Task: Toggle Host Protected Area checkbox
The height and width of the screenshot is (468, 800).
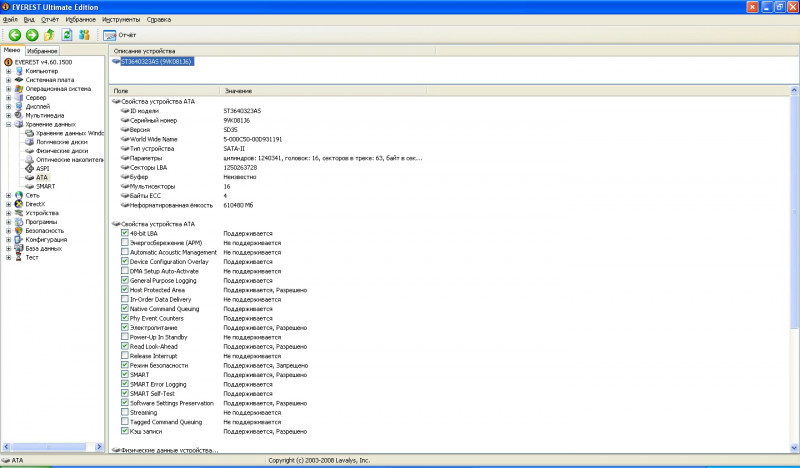Action: [x=124, y=289]
